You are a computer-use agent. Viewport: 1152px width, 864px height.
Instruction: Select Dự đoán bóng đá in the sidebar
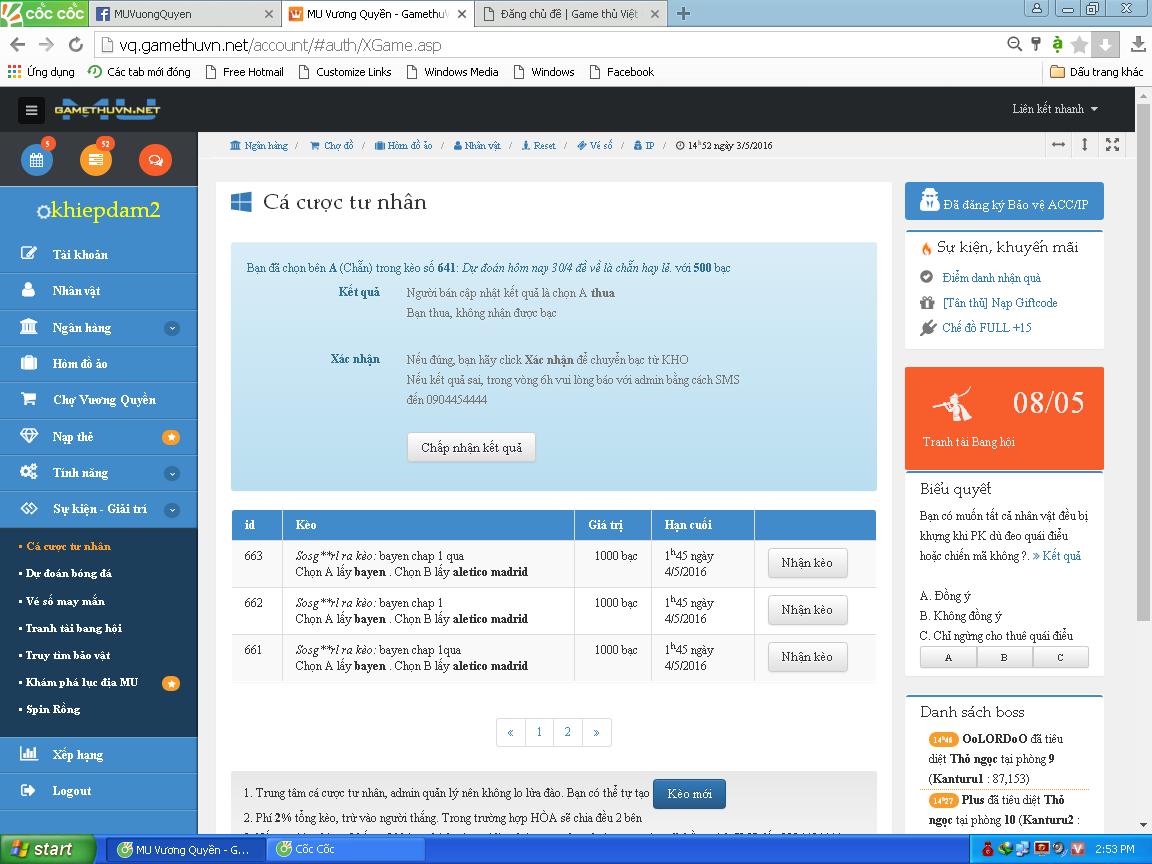pyautogui.click(x=69, y=574)
